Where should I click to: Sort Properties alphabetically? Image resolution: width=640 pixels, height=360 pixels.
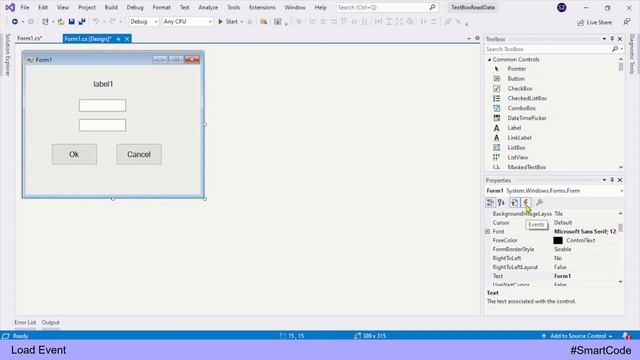click(501, 202)
